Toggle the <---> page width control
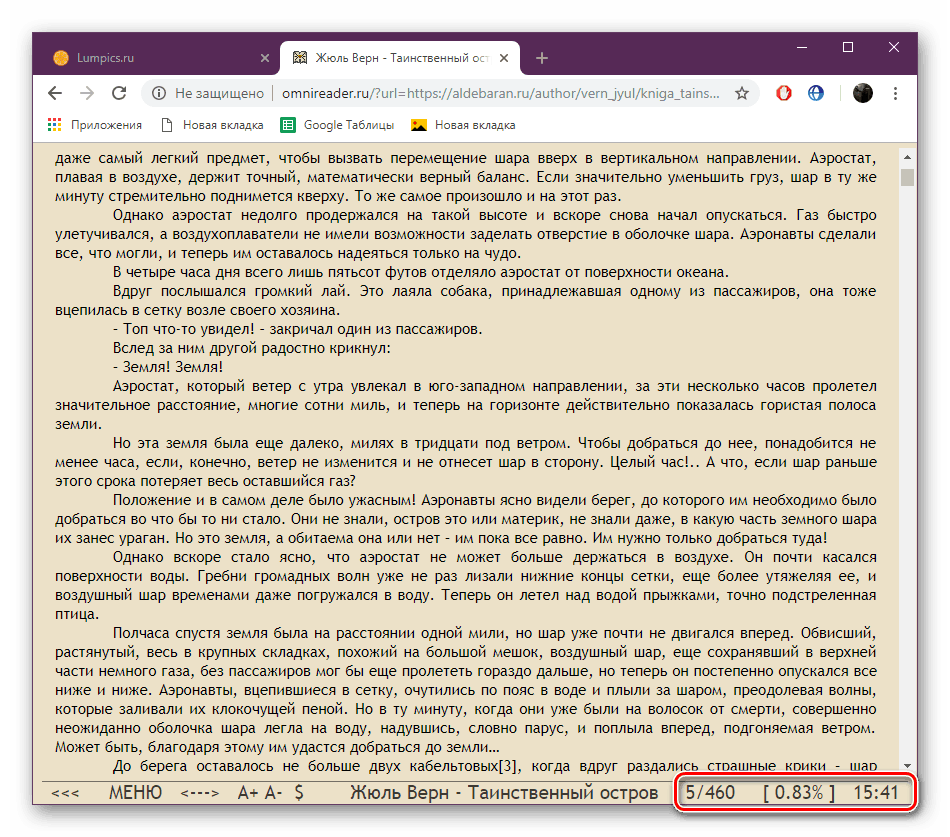Image resolution: width=950 pixels, height=837 pixels. (200, 793)
